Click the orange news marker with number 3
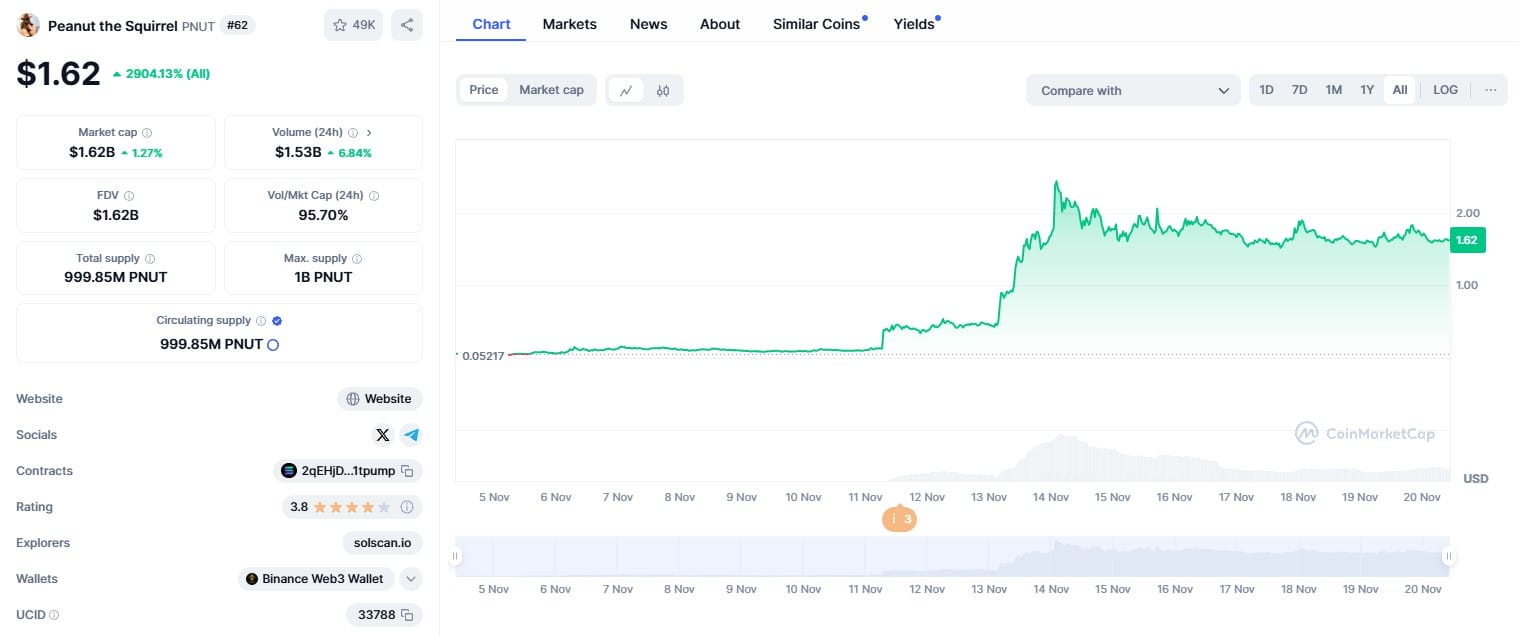This screenshot has width=1519, height=636. pos(899,519)
